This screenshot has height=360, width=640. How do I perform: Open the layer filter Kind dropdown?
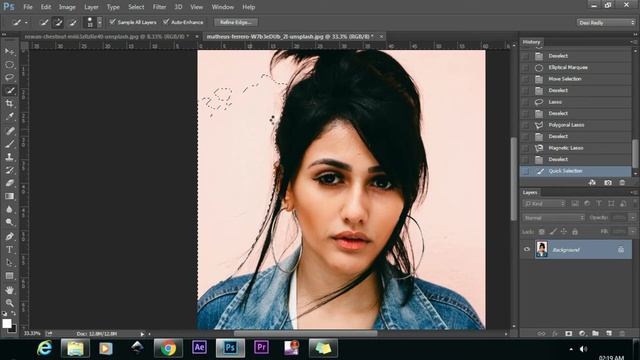(x=544, y=203)
